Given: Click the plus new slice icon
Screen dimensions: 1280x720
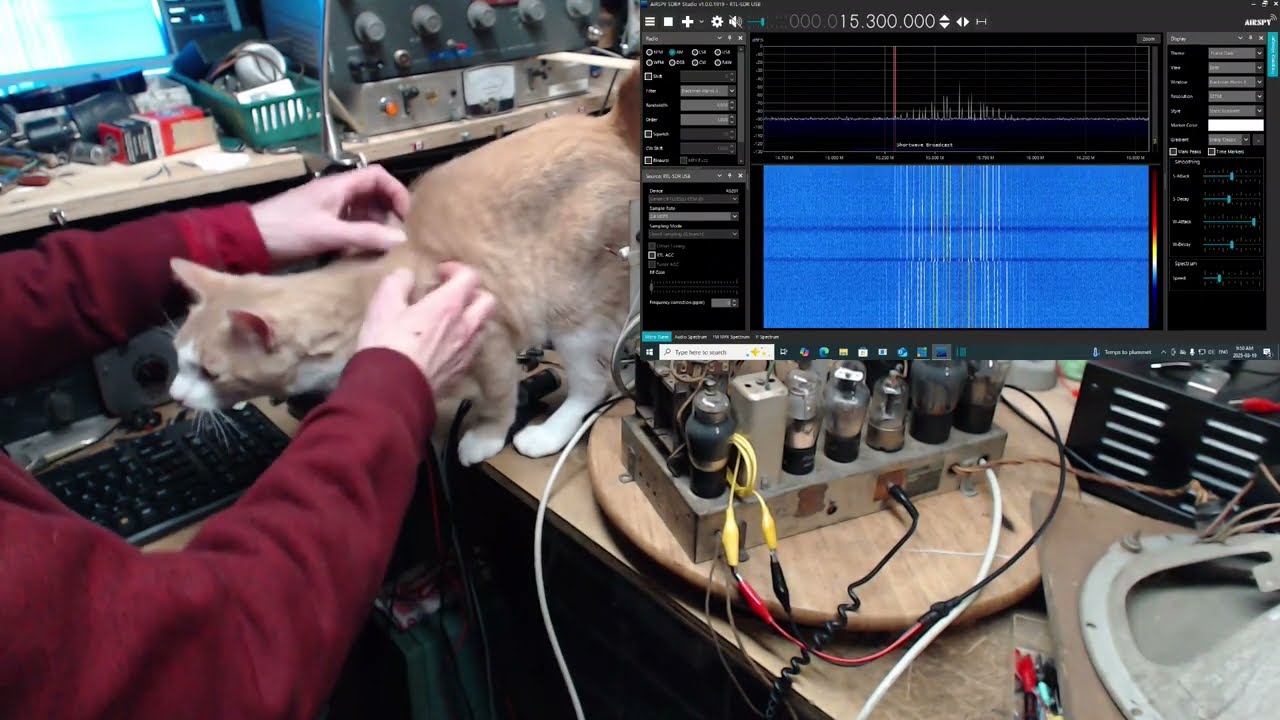Looking at the screenshot, I should tap(687, 21).
